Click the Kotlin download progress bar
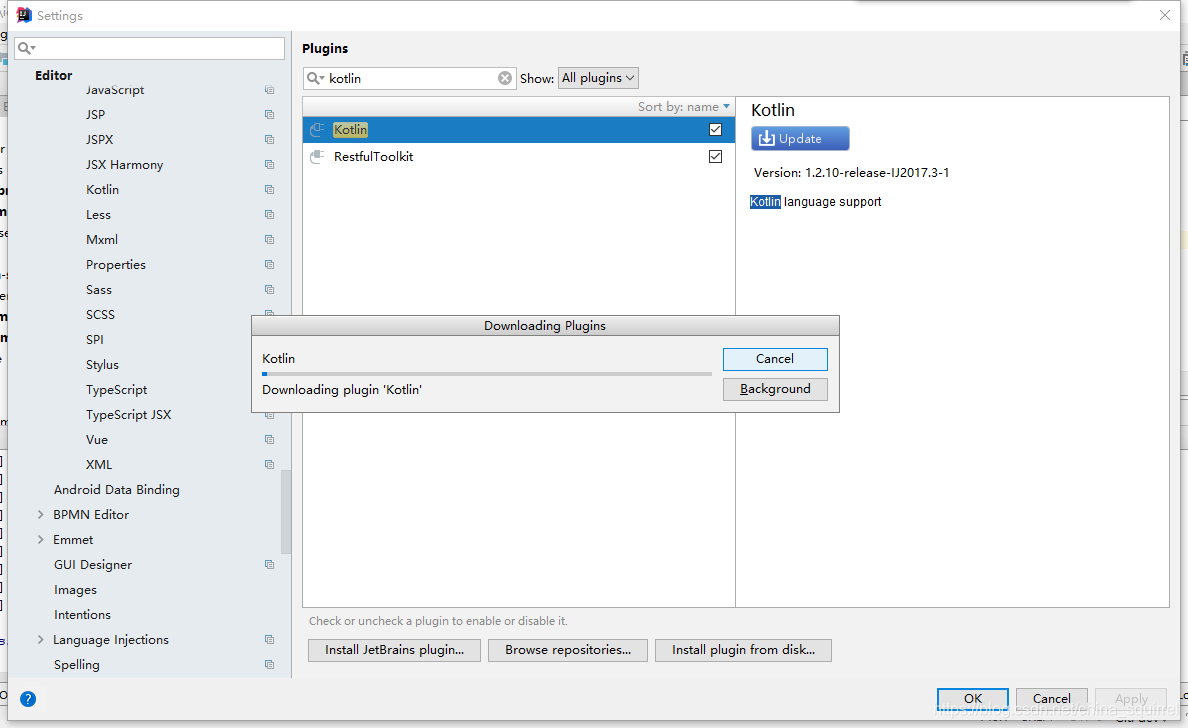The image size is (1188, 728). [486, 373]
